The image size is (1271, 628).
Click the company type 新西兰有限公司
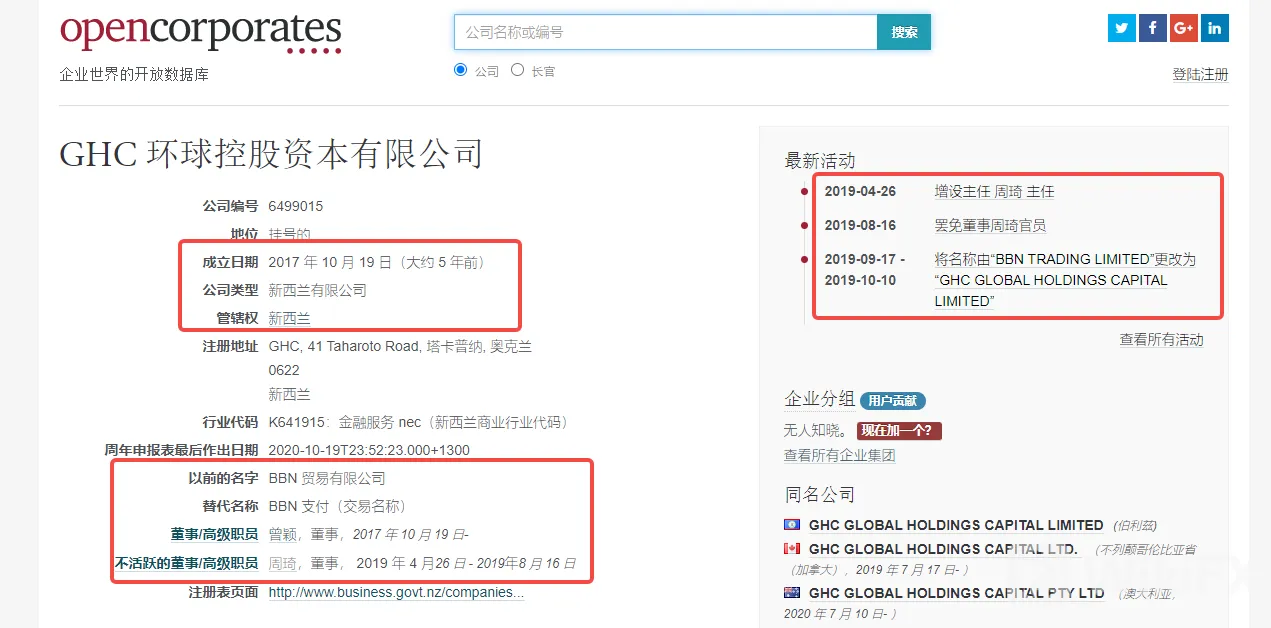tap(318, 291)
